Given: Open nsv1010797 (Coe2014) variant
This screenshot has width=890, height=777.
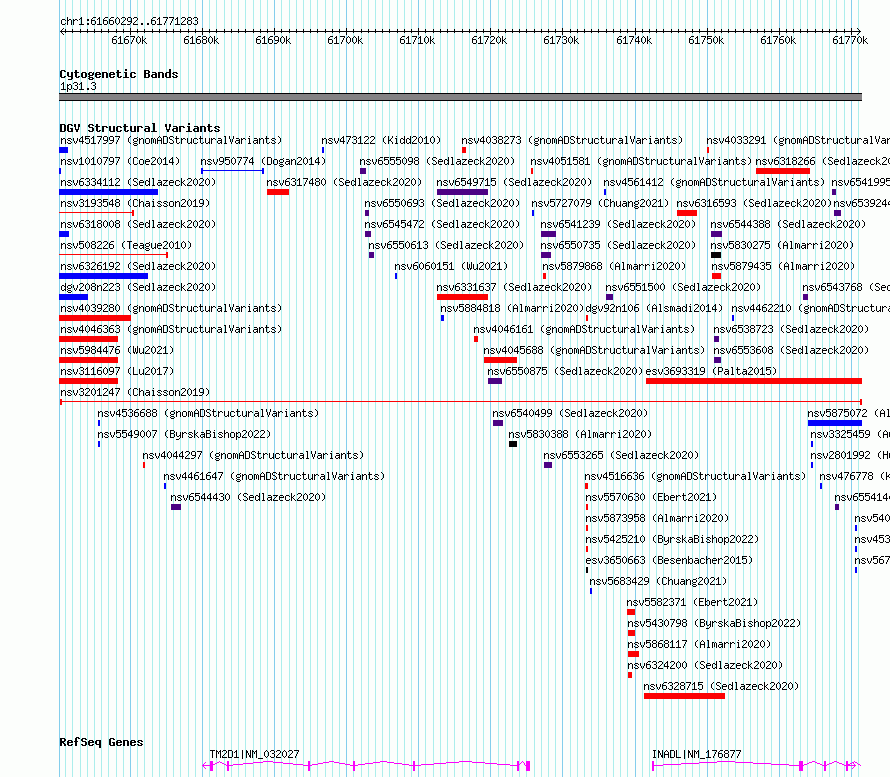Looking at the screenshot, I should point(120,161).
